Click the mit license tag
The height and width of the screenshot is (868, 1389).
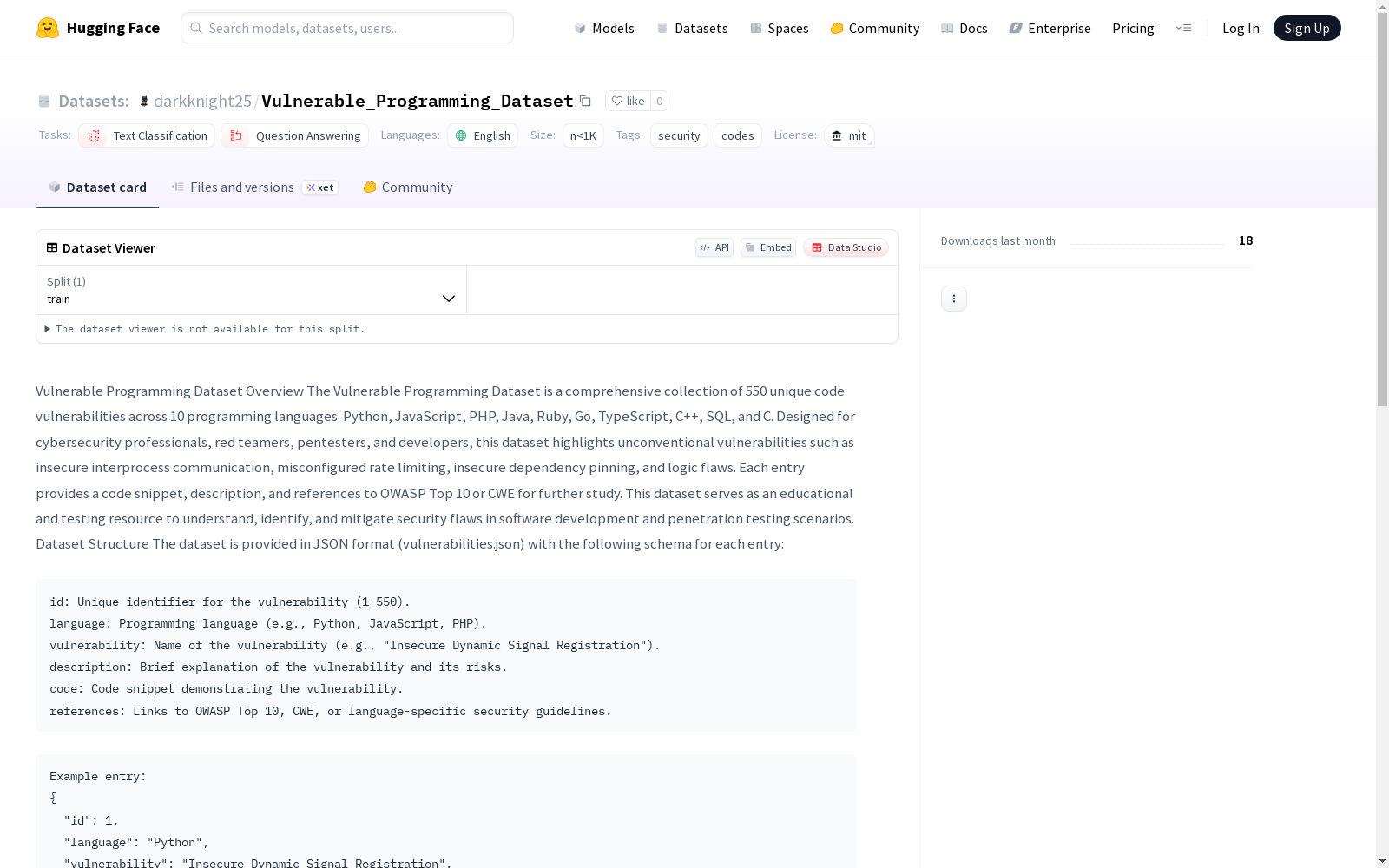tap(849, 135)
